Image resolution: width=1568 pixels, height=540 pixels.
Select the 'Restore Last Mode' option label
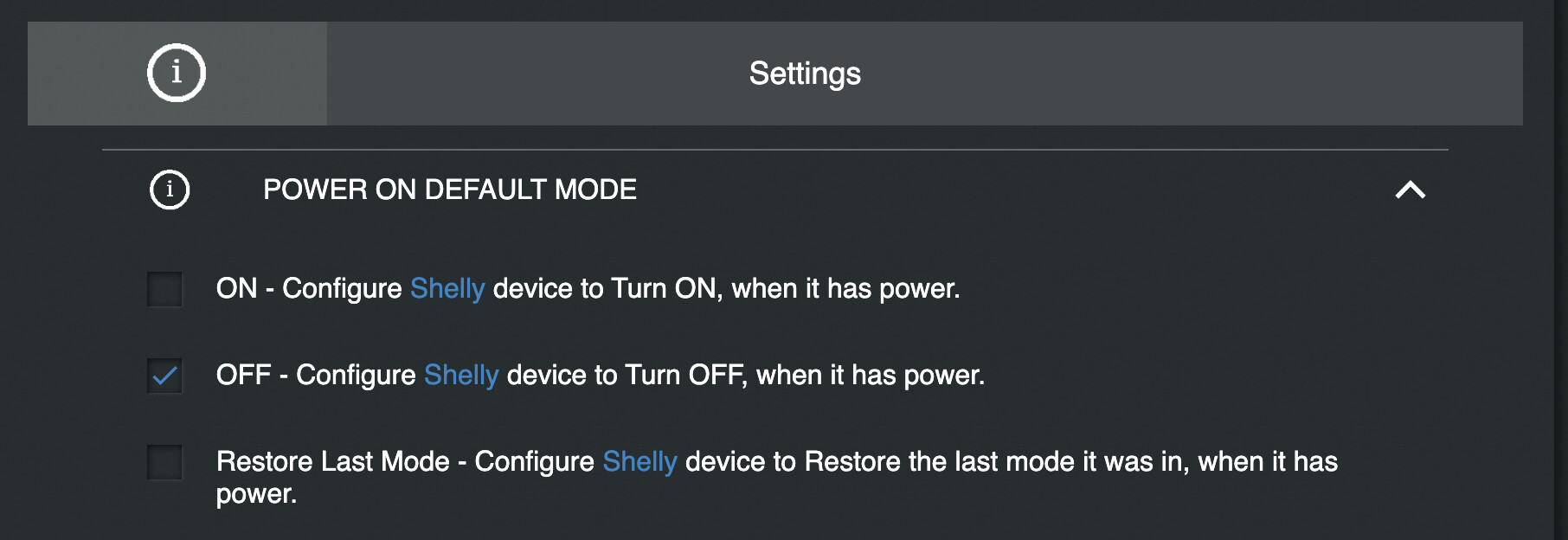[x=333, y=461]
